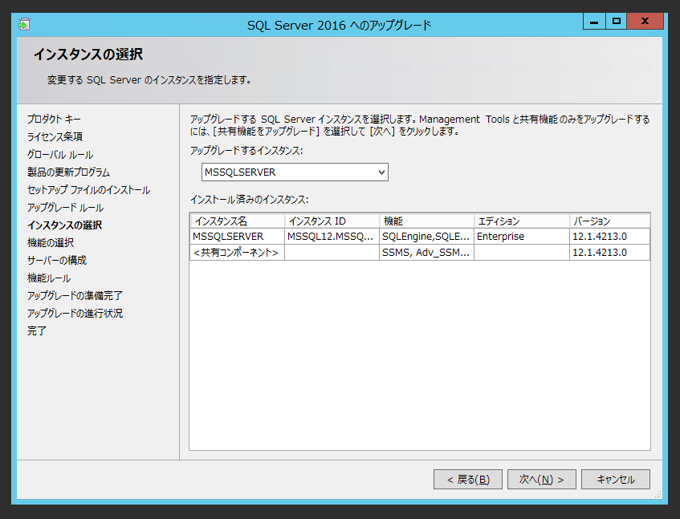Select ライセンス条項 step in sidebar
This screenshot has width=680, height=519.
click(55, 137)
